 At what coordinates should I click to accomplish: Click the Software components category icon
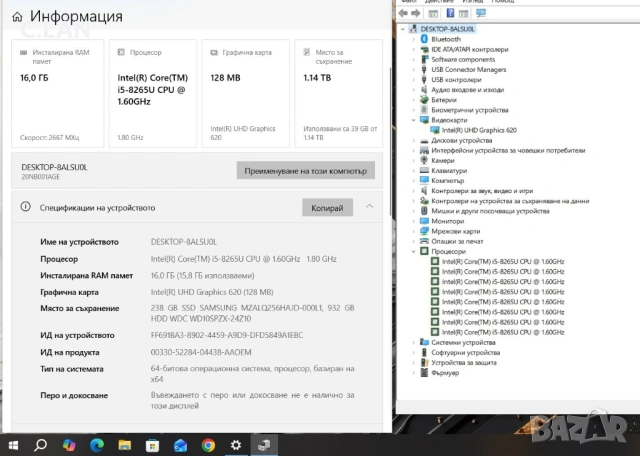[x=424, y=59]
